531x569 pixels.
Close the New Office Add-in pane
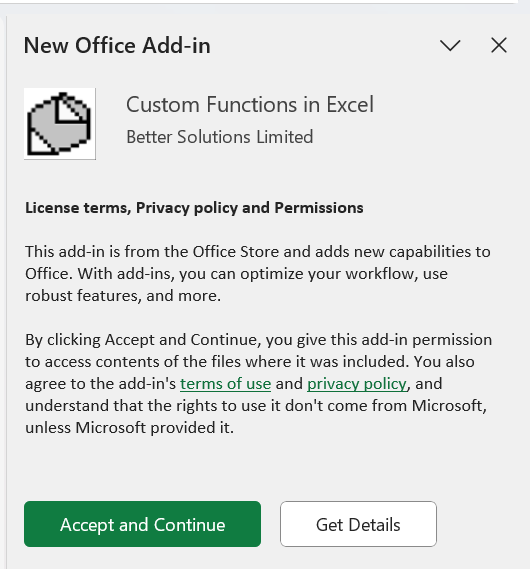499,45
